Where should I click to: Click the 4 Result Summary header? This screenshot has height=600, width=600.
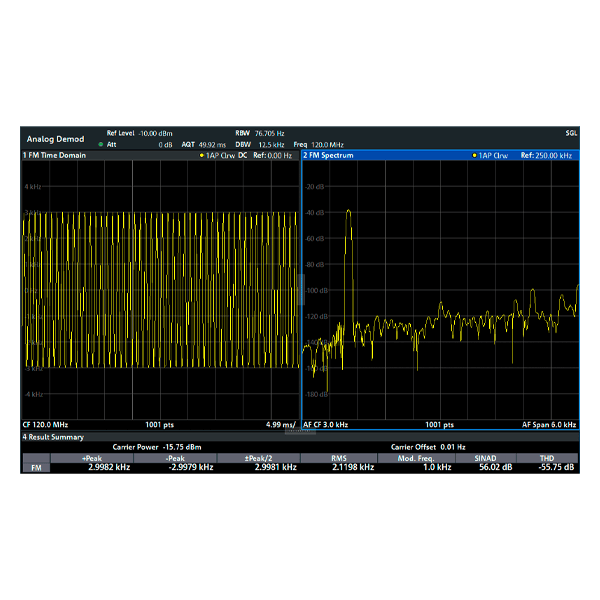[x=54, y=437]
